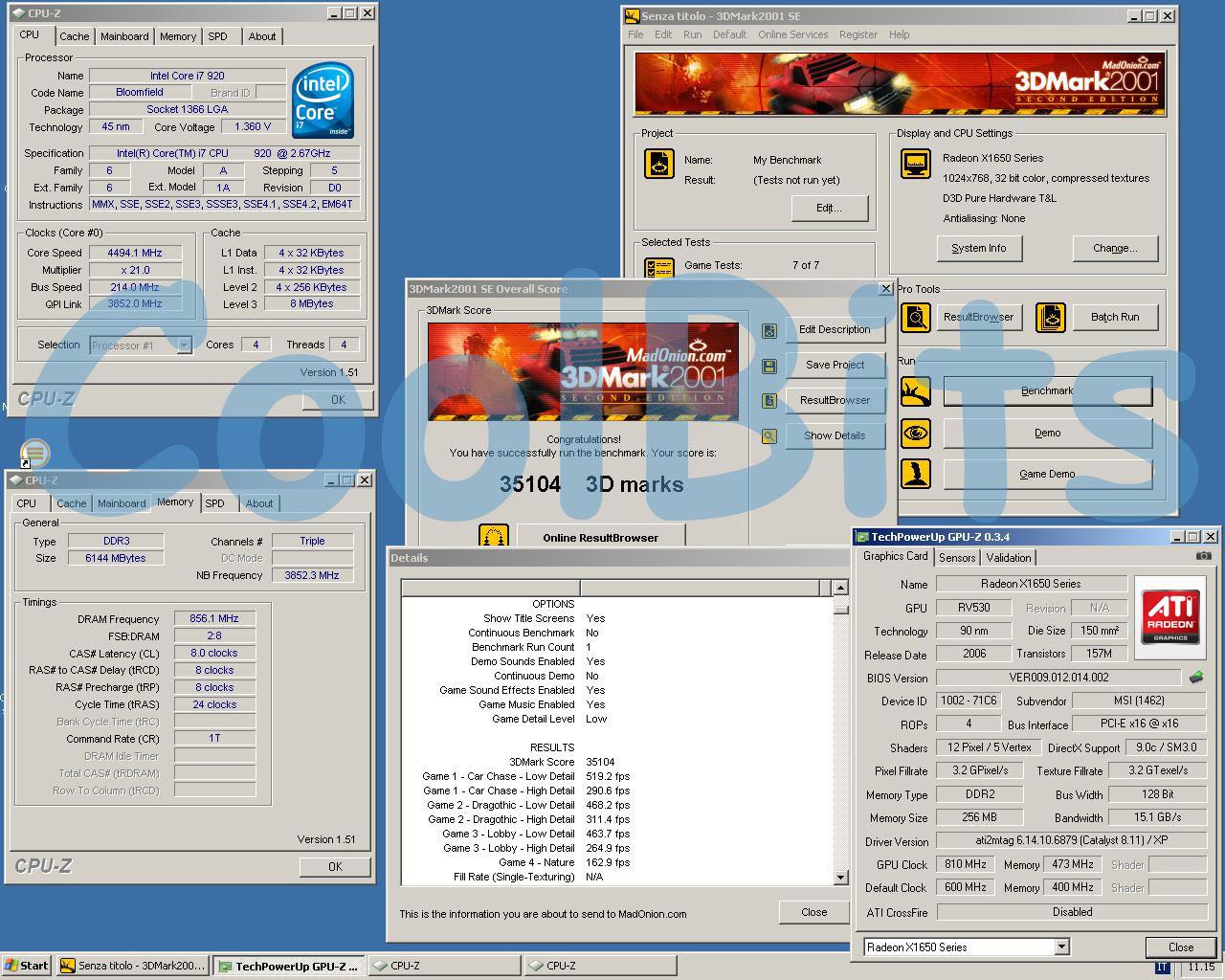Switch to the Cache tab in top CPU-Z
The height and width of the screenshot is (980, 1225).
pyautogui.click(x=74, y=36)
